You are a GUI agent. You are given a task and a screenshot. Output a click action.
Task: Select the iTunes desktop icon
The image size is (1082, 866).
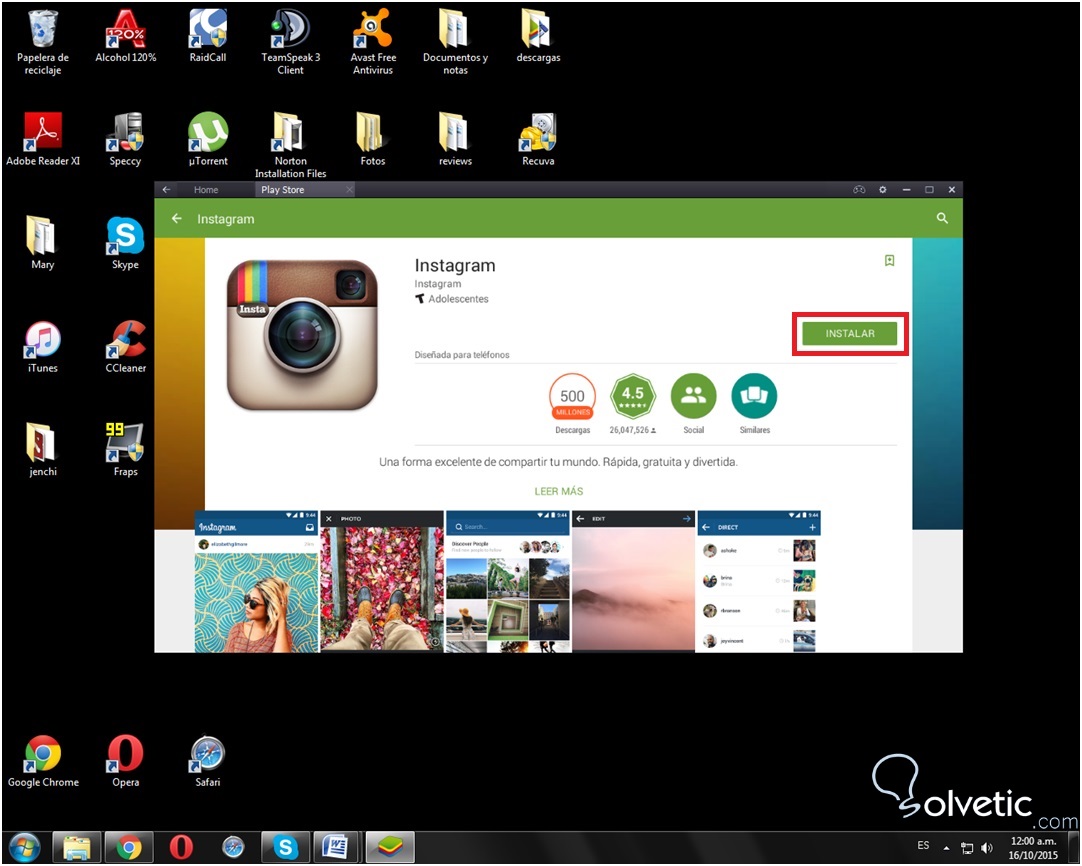(x=43, y=347)
